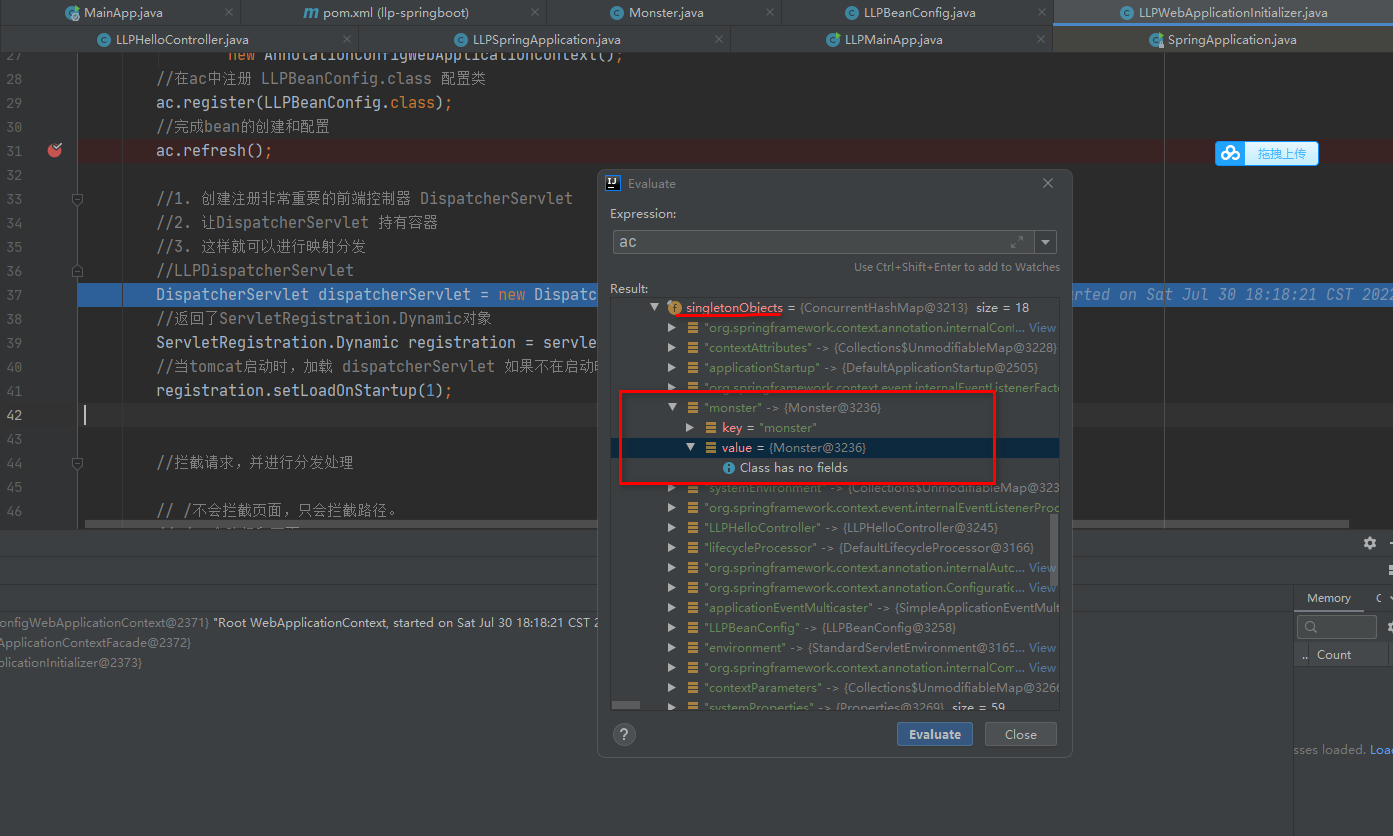This screenshot has height=836, width=1393.
Task: Expand the "applicationStartup" entry
Action: pyautogui.click(x=672, y=367)
